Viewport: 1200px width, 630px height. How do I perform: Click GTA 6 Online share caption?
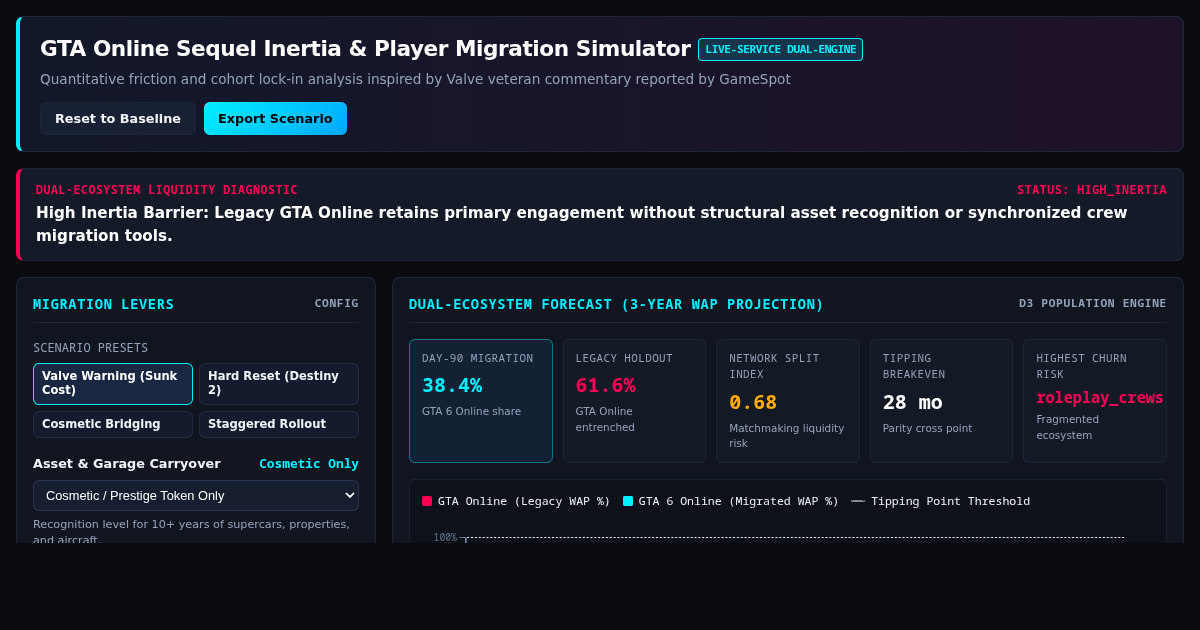(x=471, y=411)
